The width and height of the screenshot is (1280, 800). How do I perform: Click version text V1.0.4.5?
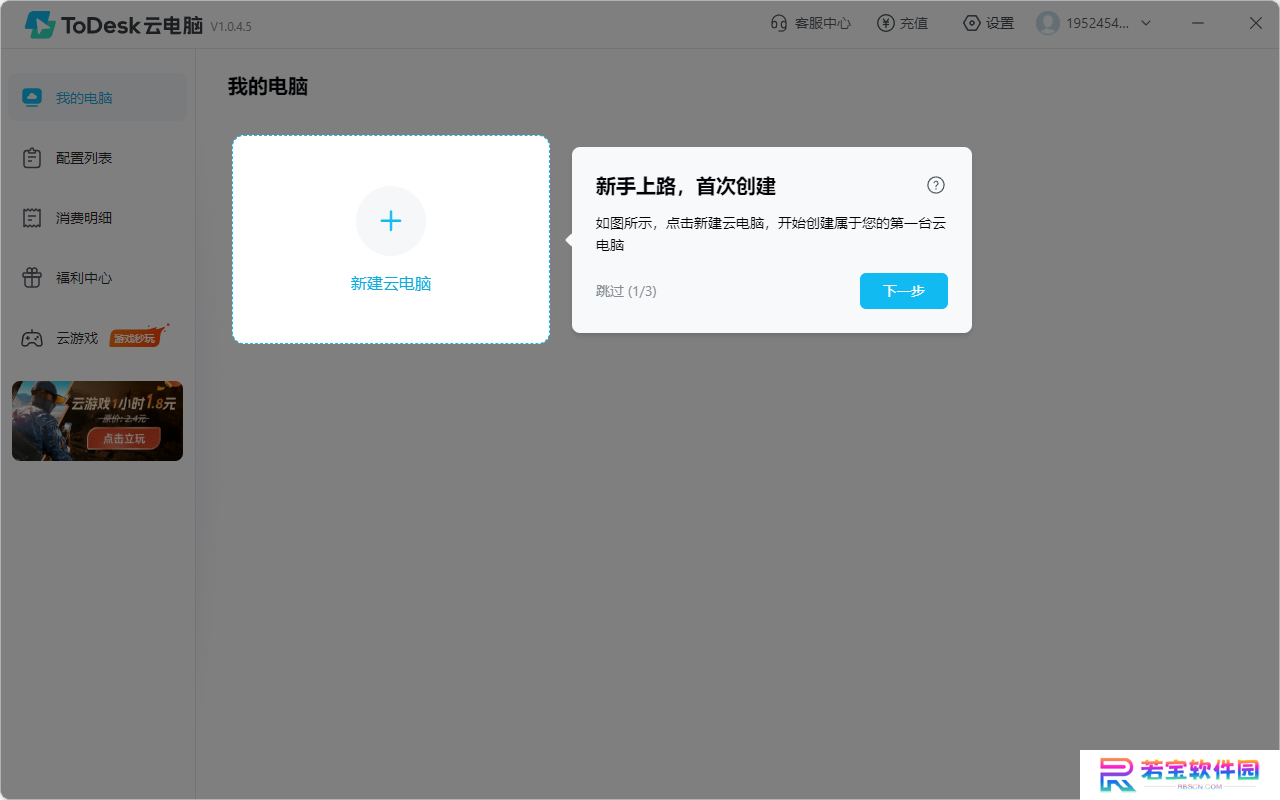[x=231, y=27]
